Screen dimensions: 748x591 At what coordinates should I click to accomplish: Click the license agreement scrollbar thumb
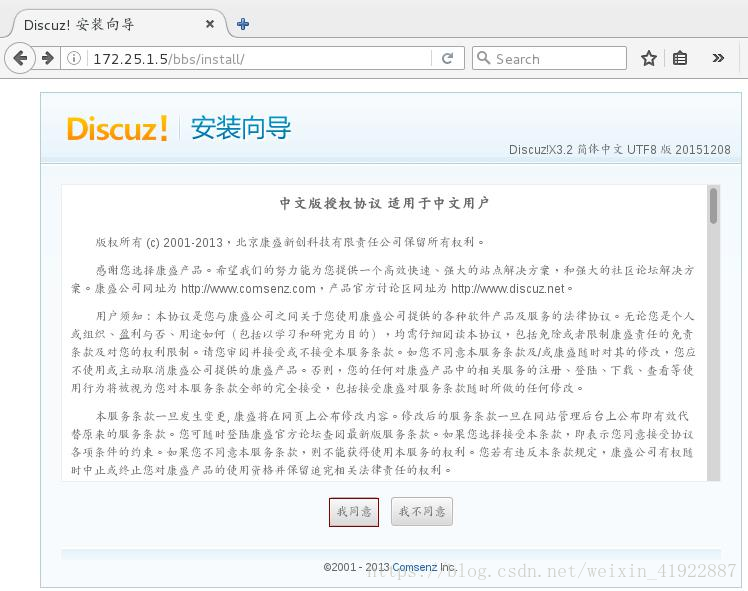pyautogui.click(x=713, y=206)
